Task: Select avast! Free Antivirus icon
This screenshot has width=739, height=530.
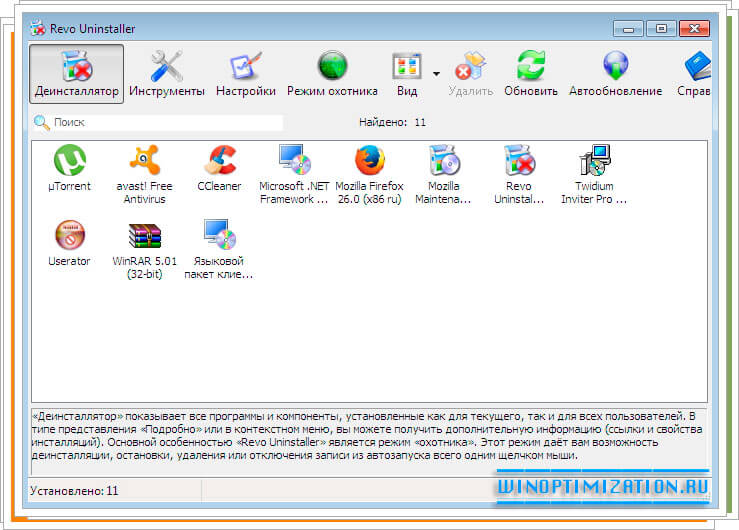Action: (x=145, y=161)
